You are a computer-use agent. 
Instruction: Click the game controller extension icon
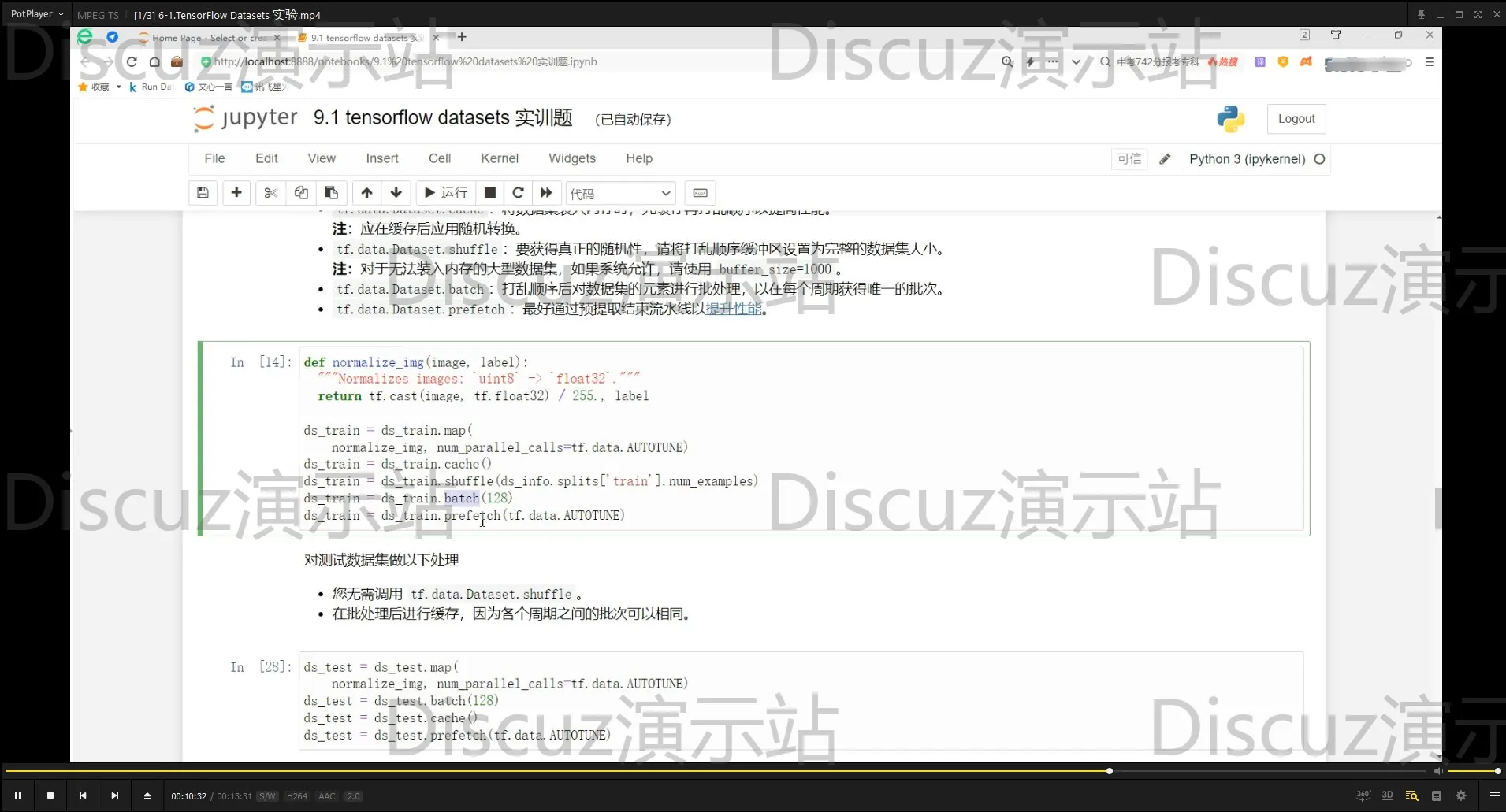coord(1306,61)
